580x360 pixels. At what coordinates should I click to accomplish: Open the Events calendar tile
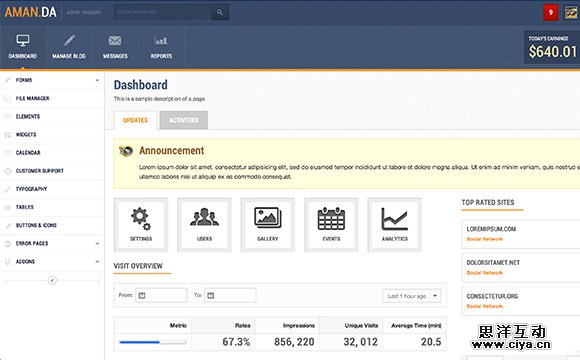pos(331,225)
